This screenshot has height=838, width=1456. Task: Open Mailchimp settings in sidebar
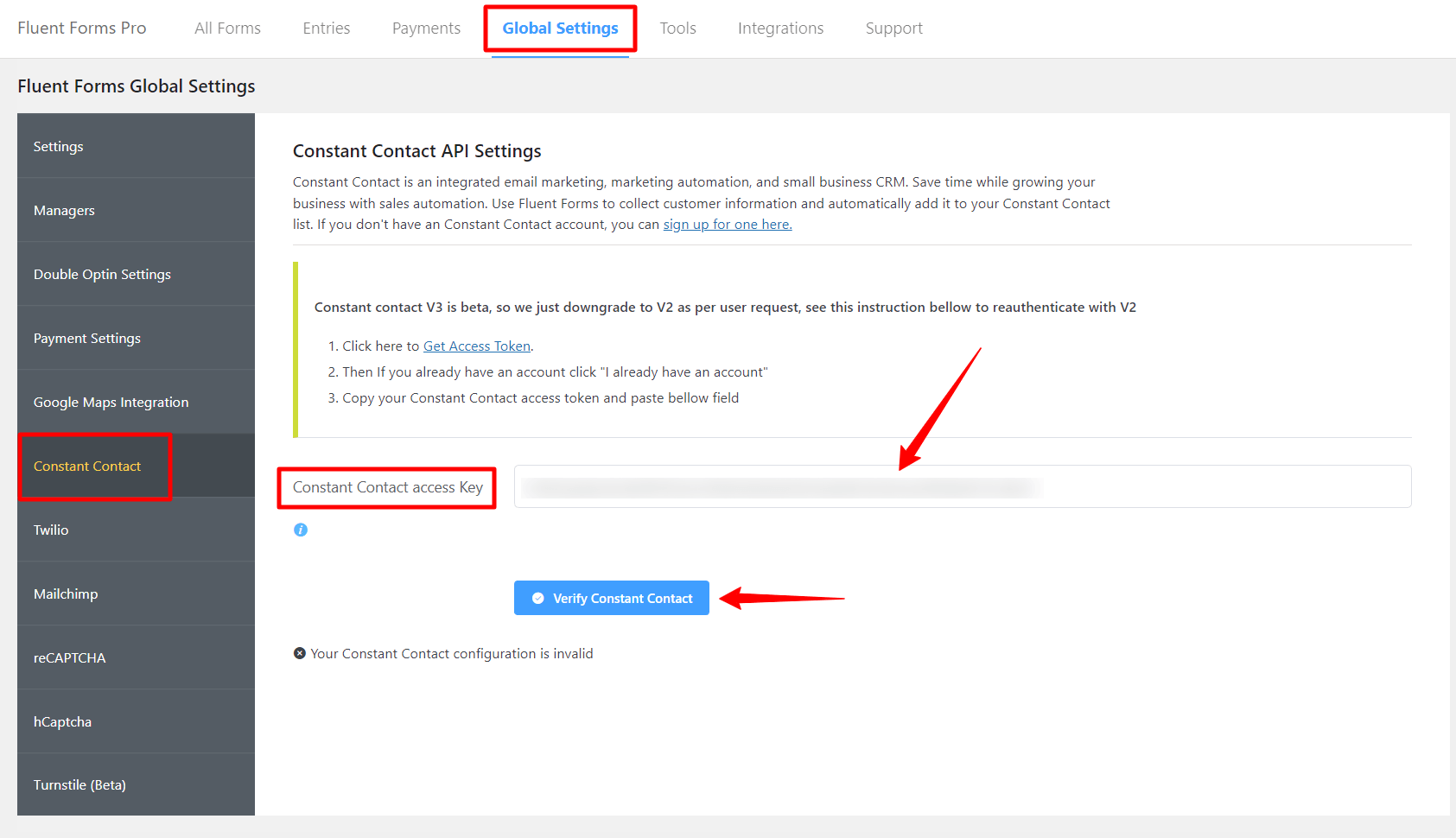click(x=66, y=594)
